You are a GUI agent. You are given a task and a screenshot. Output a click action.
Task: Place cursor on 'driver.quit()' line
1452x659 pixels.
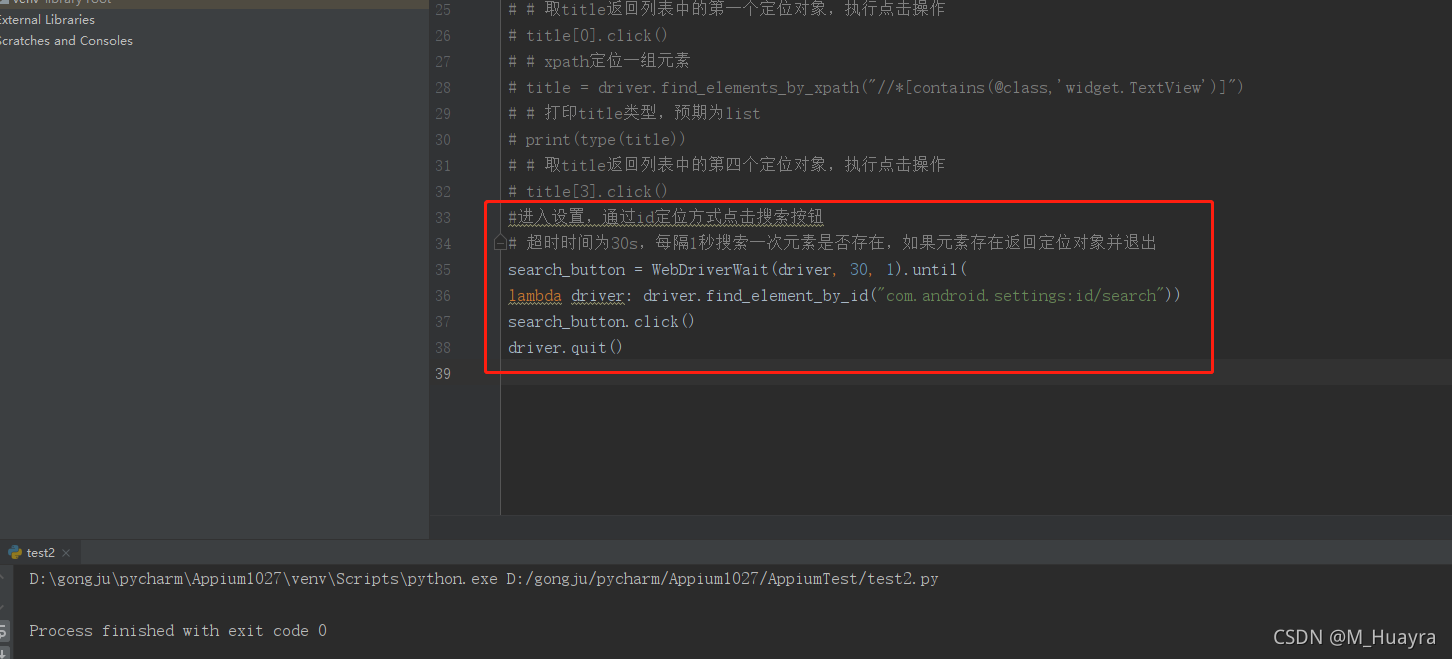pos(565,348)
